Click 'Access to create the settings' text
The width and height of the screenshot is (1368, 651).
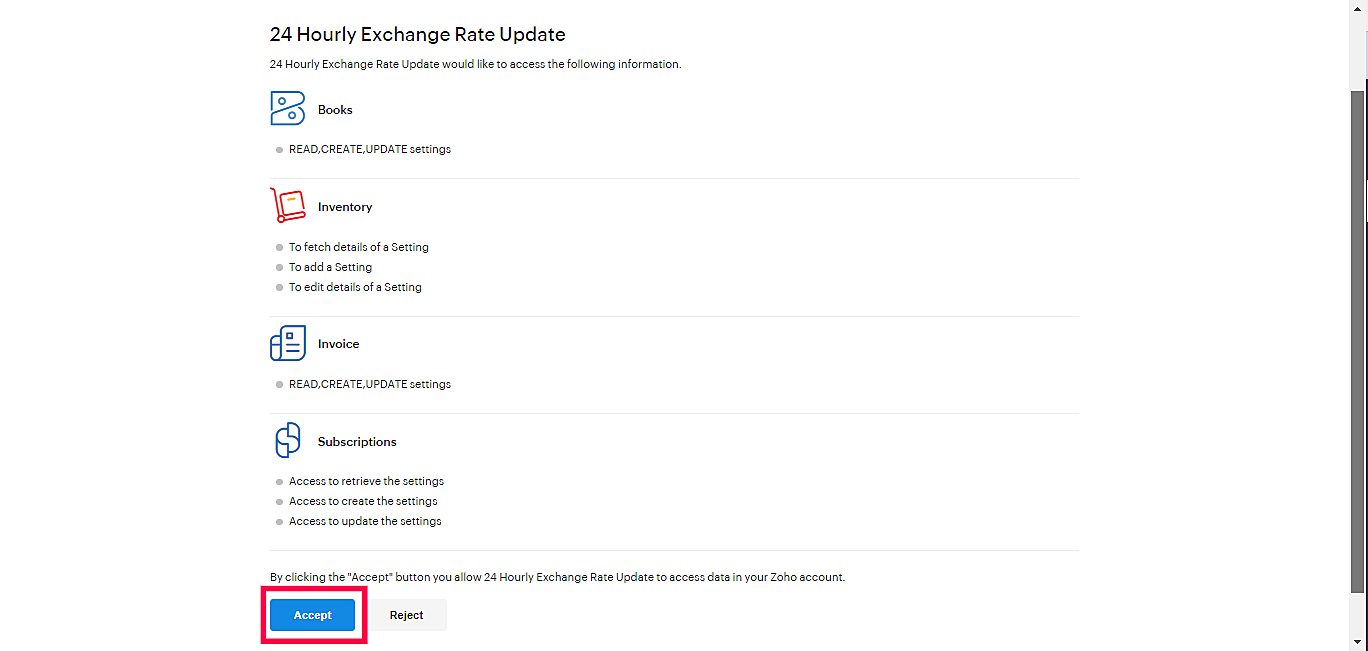point(363,501)
